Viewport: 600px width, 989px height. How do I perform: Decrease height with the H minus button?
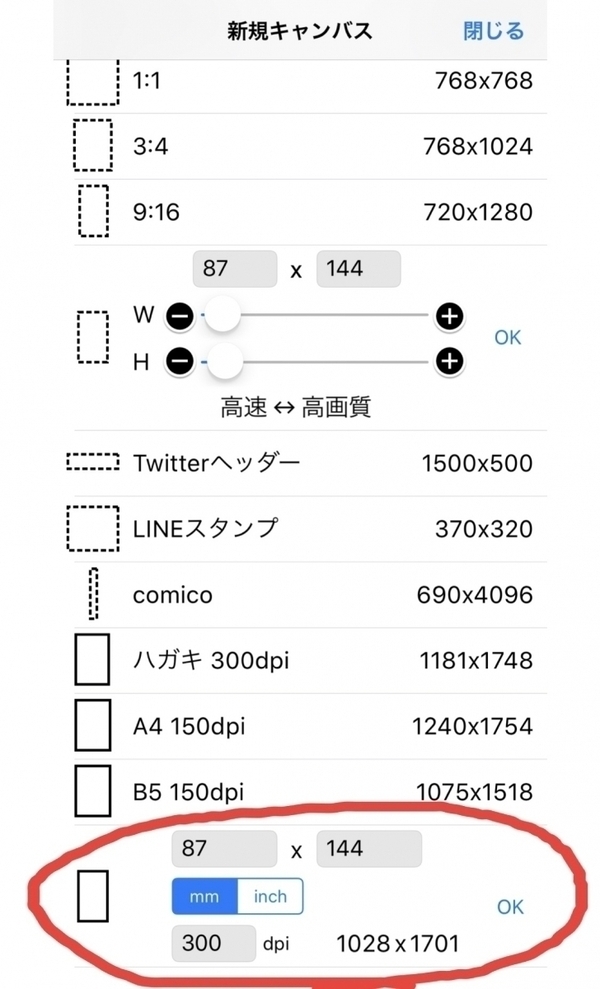[x=180, y=361]
